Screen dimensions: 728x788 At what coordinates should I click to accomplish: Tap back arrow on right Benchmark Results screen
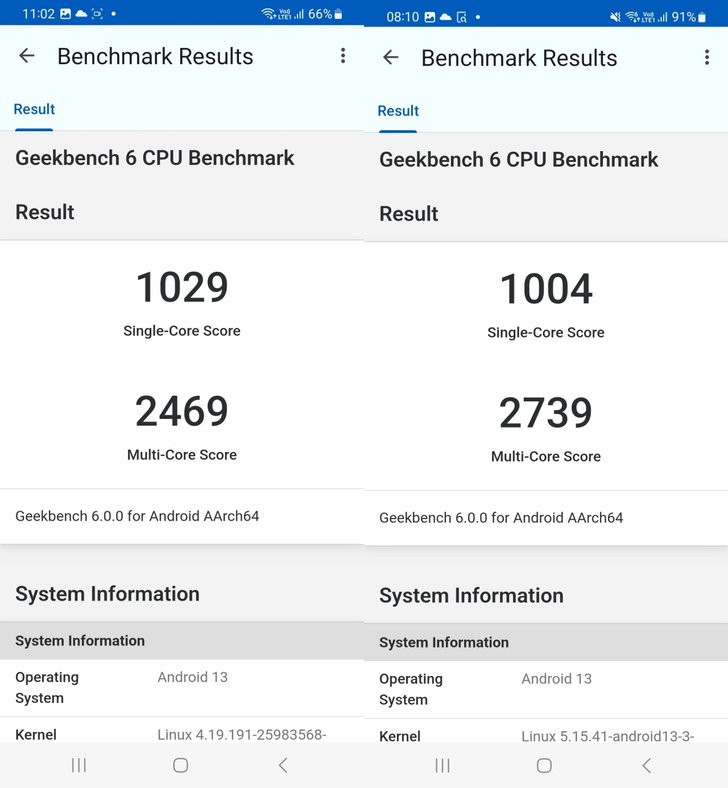click(x=390, y=57)
